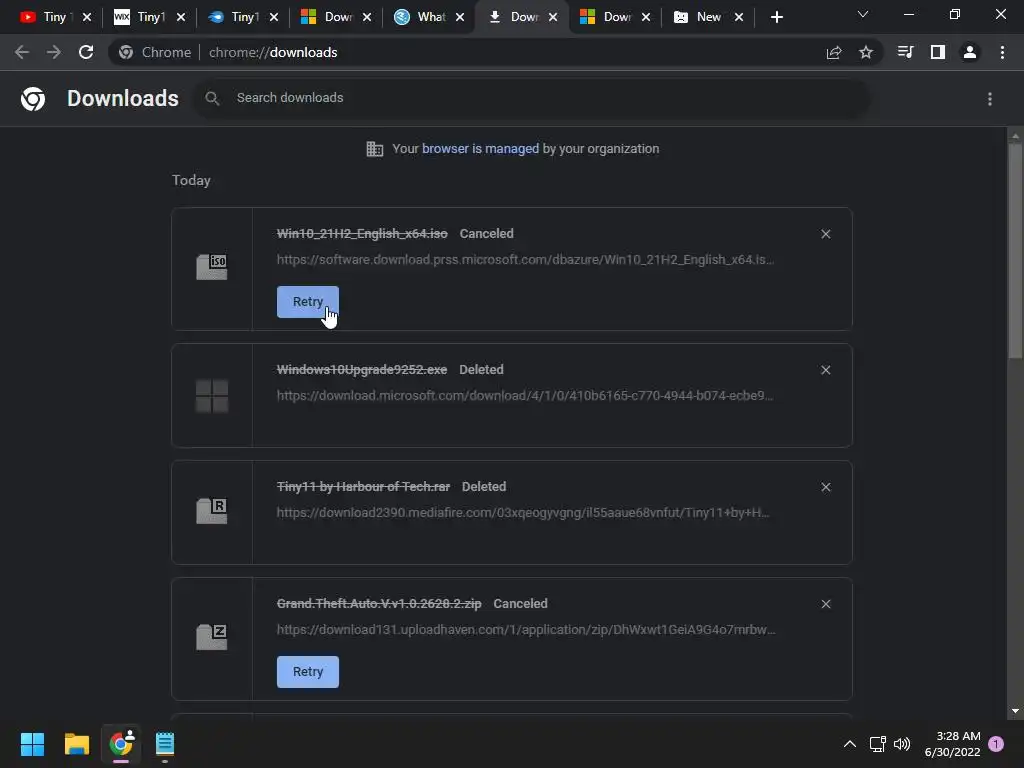The height and width of the screenshot is (768, 1024).
Task: Open the mediafire.com source URL link
Action: (x=522, y=512)
